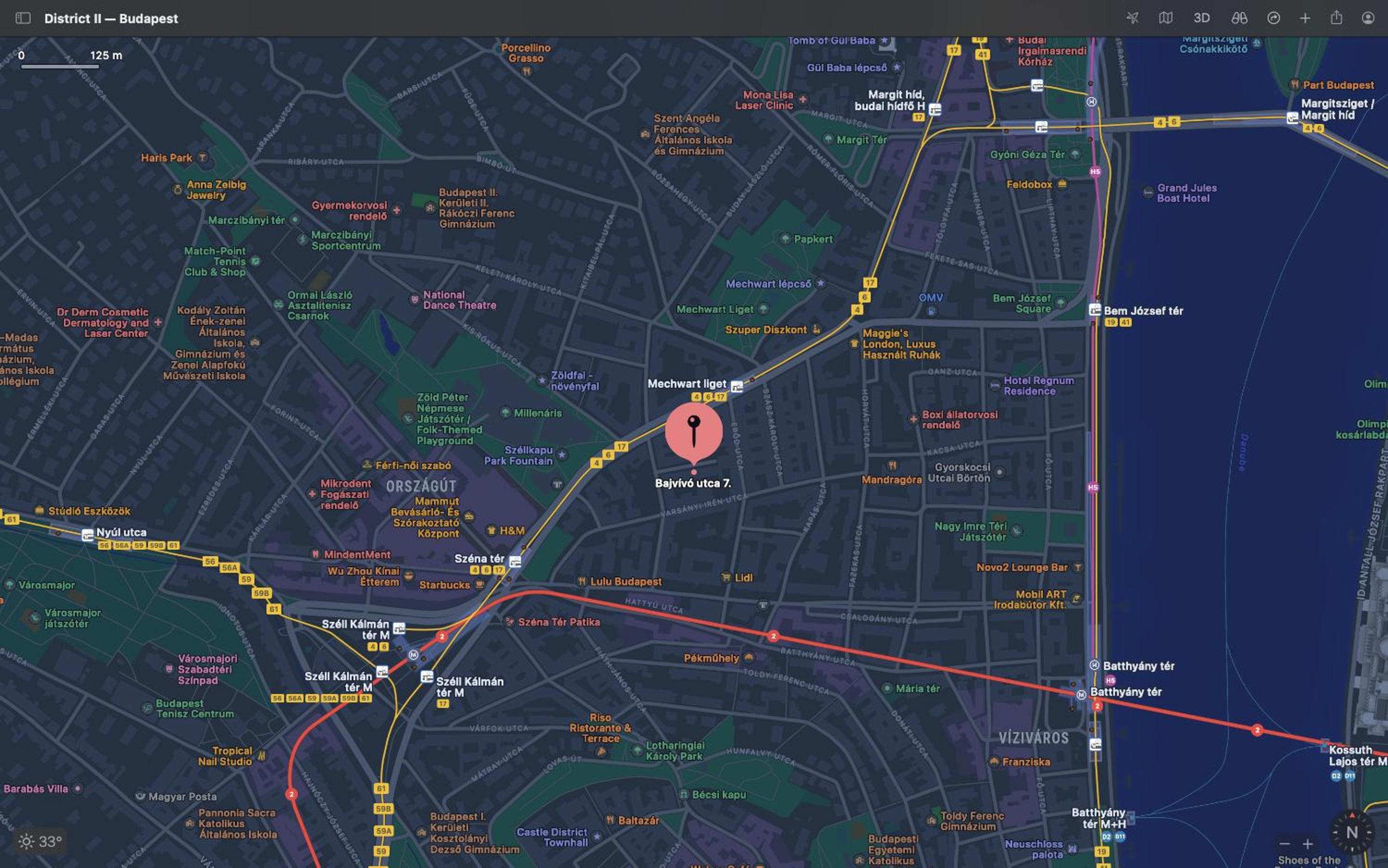Screen dimensions: 1388x868
Task: Select the Gül Baba lépcső star icon
Action: (x=897, y=67)
